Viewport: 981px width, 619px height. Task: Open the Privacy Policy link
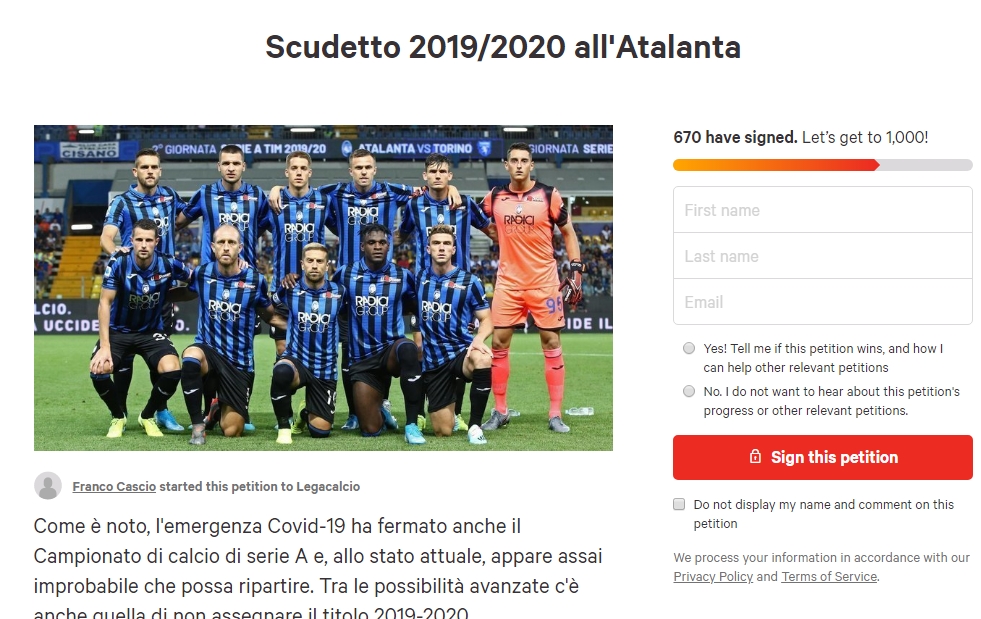pyautogui.click(x=713, y=576)
